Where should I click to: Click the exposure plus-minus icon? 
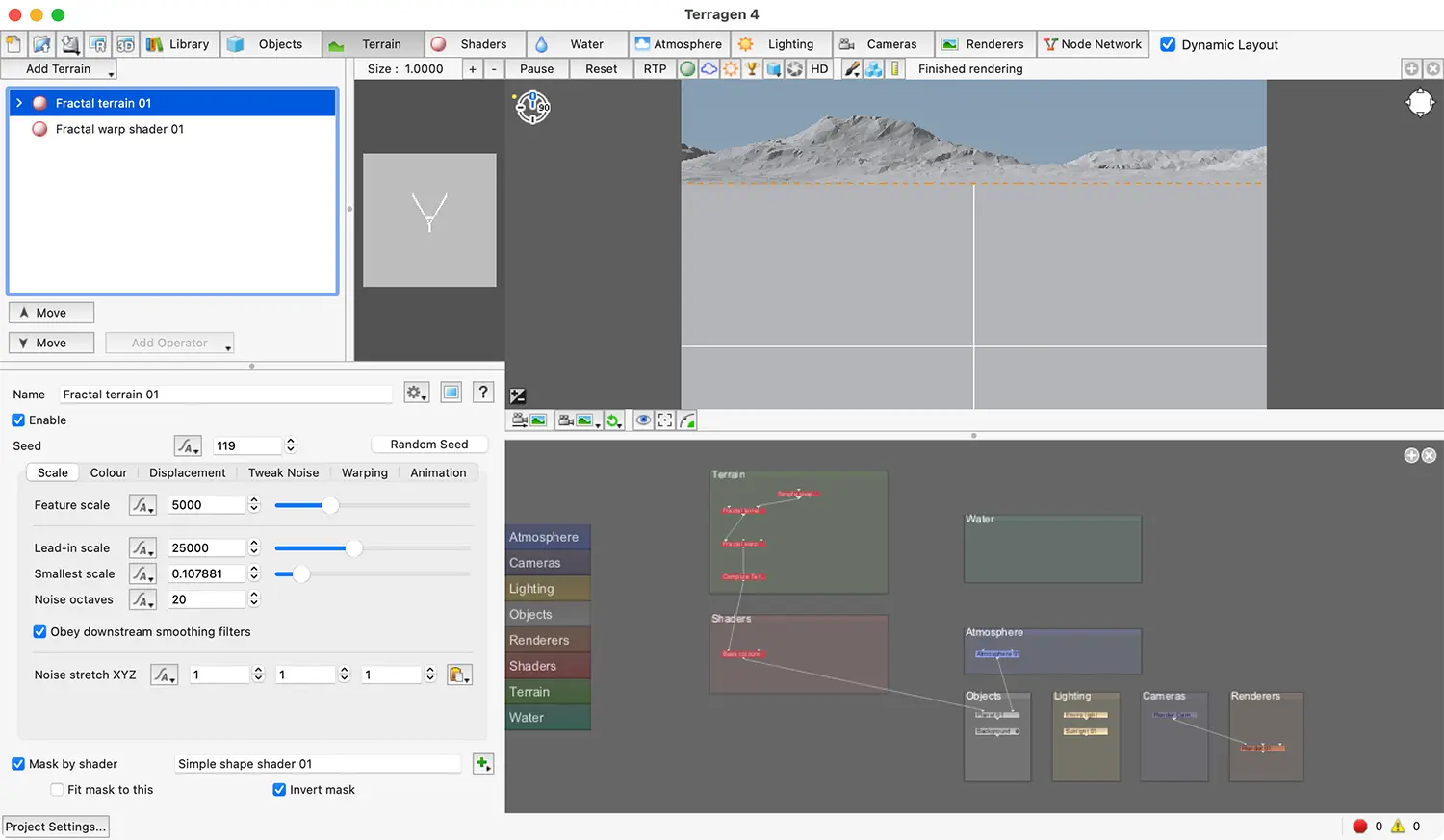(x=518, y=395)
